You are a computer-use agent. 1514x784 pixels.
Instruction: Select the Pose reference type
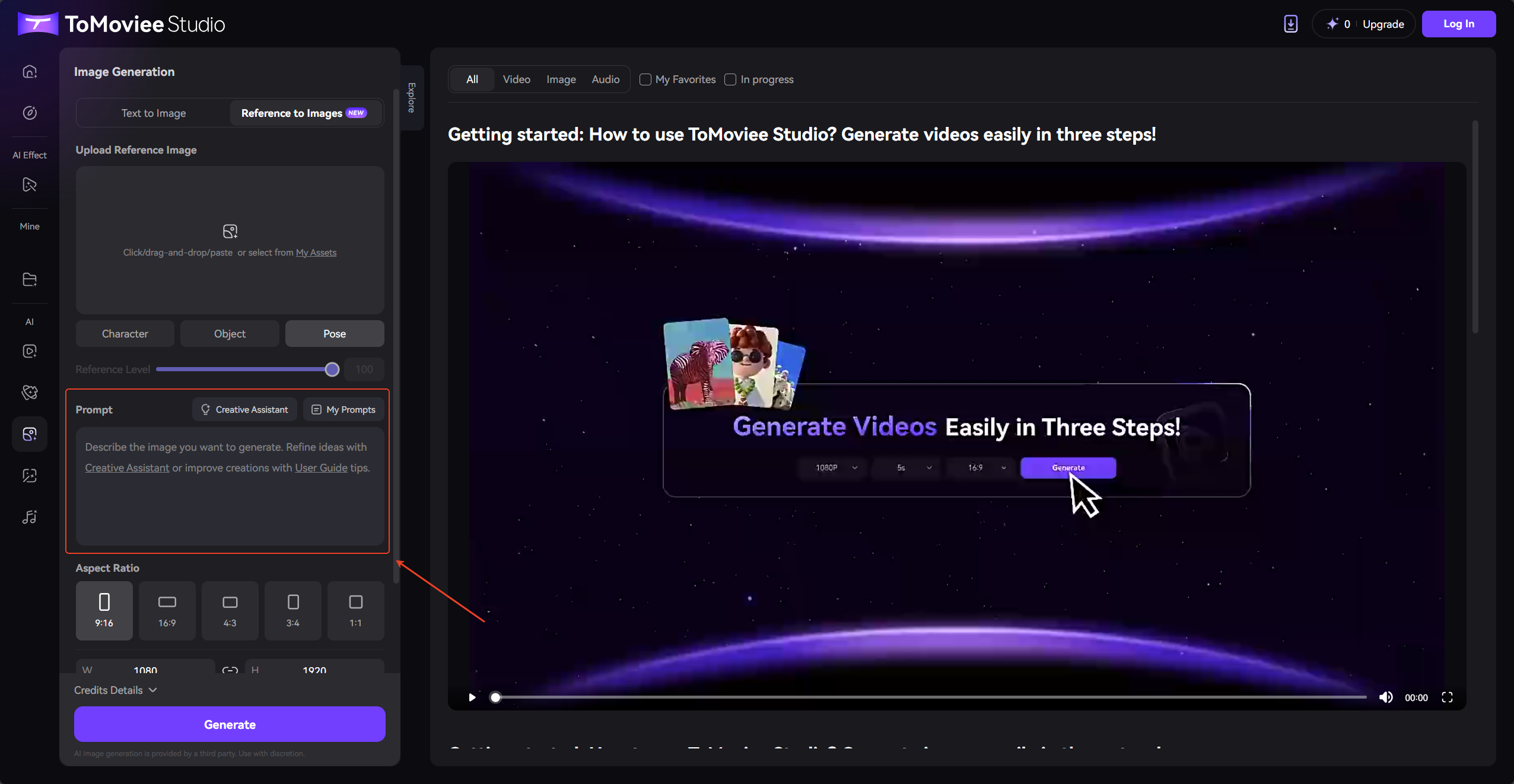pos(335,334)
